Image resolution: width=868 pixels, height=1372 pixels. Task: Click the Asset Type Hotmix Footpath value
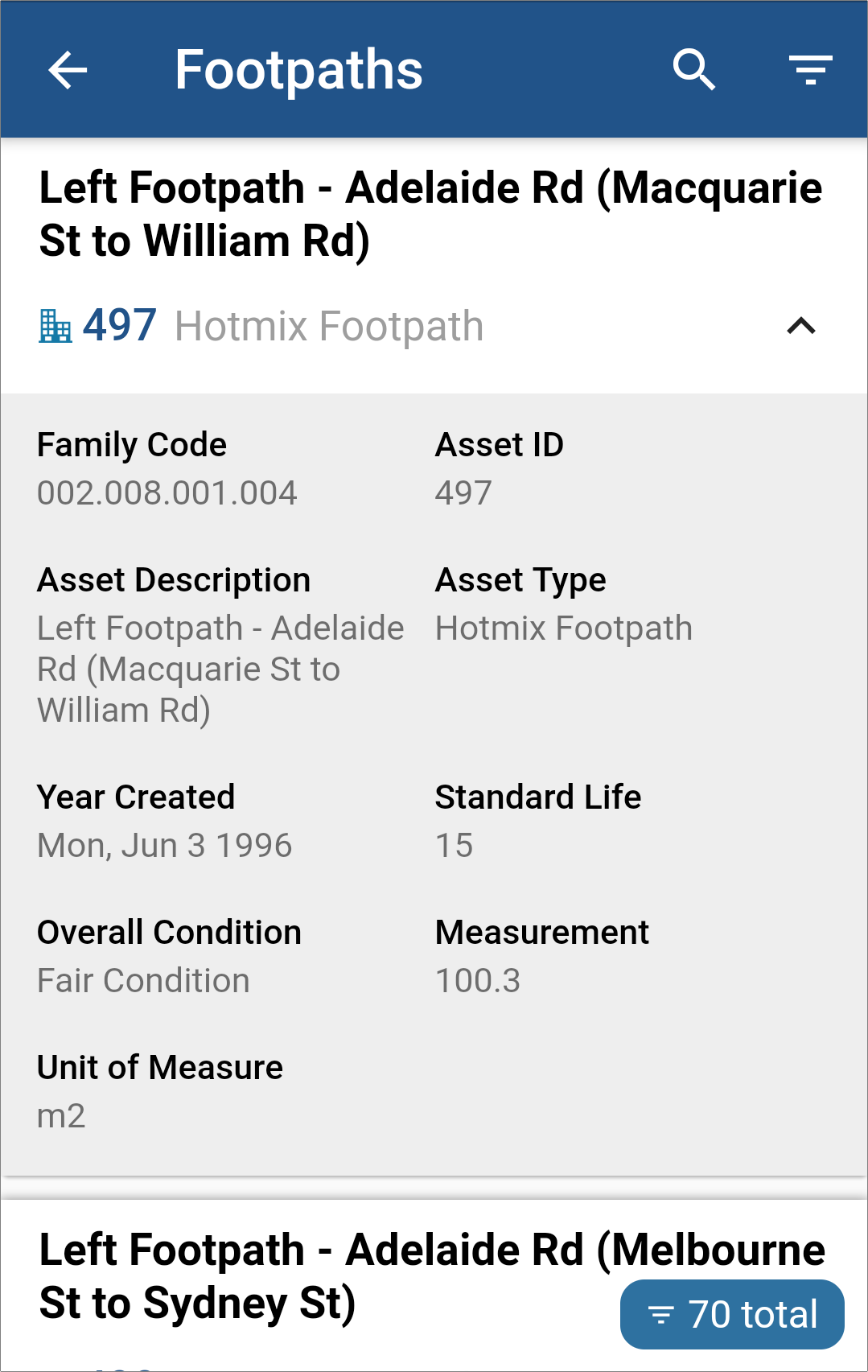point(564,628)
